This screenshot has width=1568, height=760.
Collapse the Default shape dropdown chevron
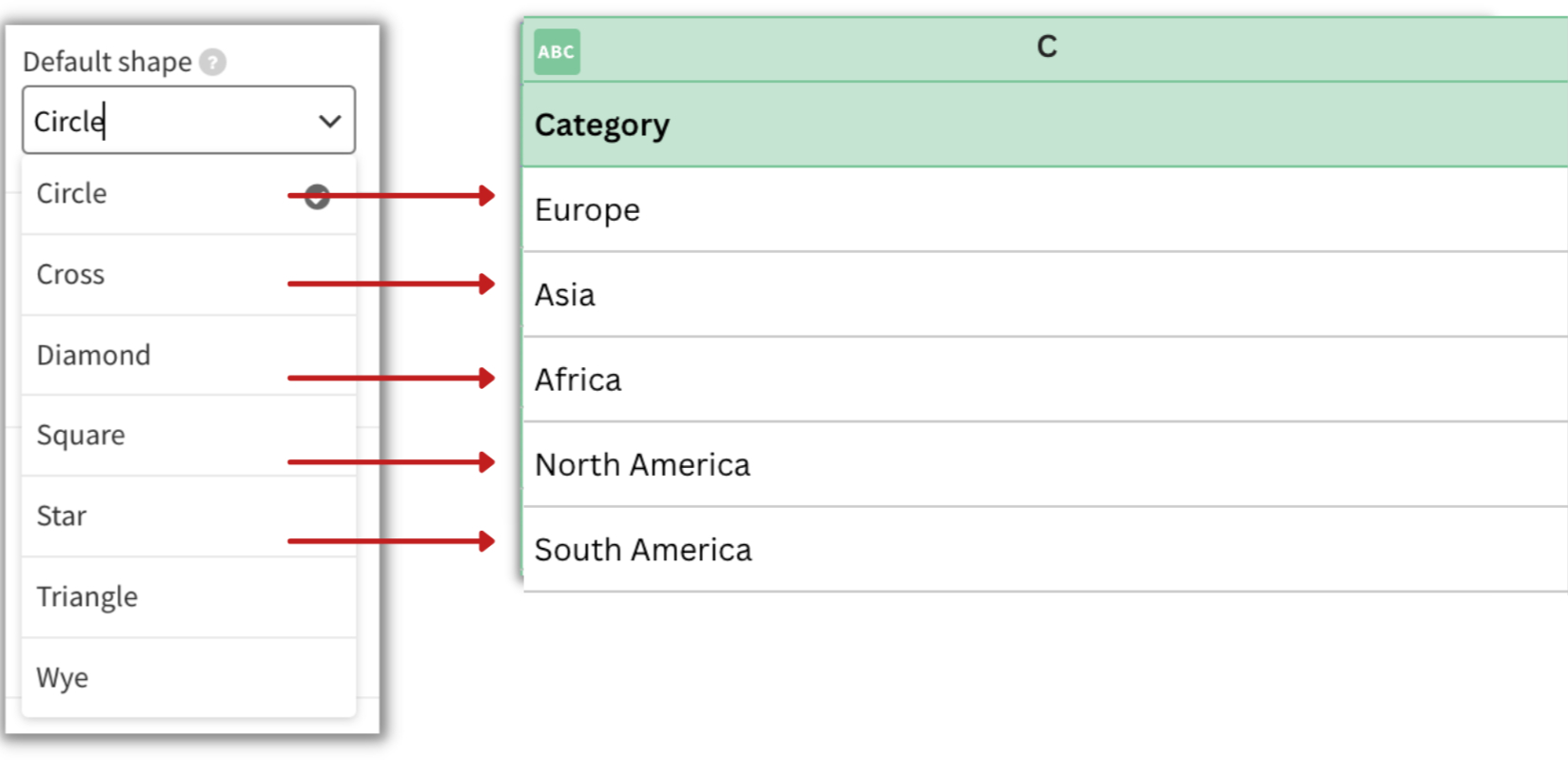pyautogui.click(x=329, y=121)
